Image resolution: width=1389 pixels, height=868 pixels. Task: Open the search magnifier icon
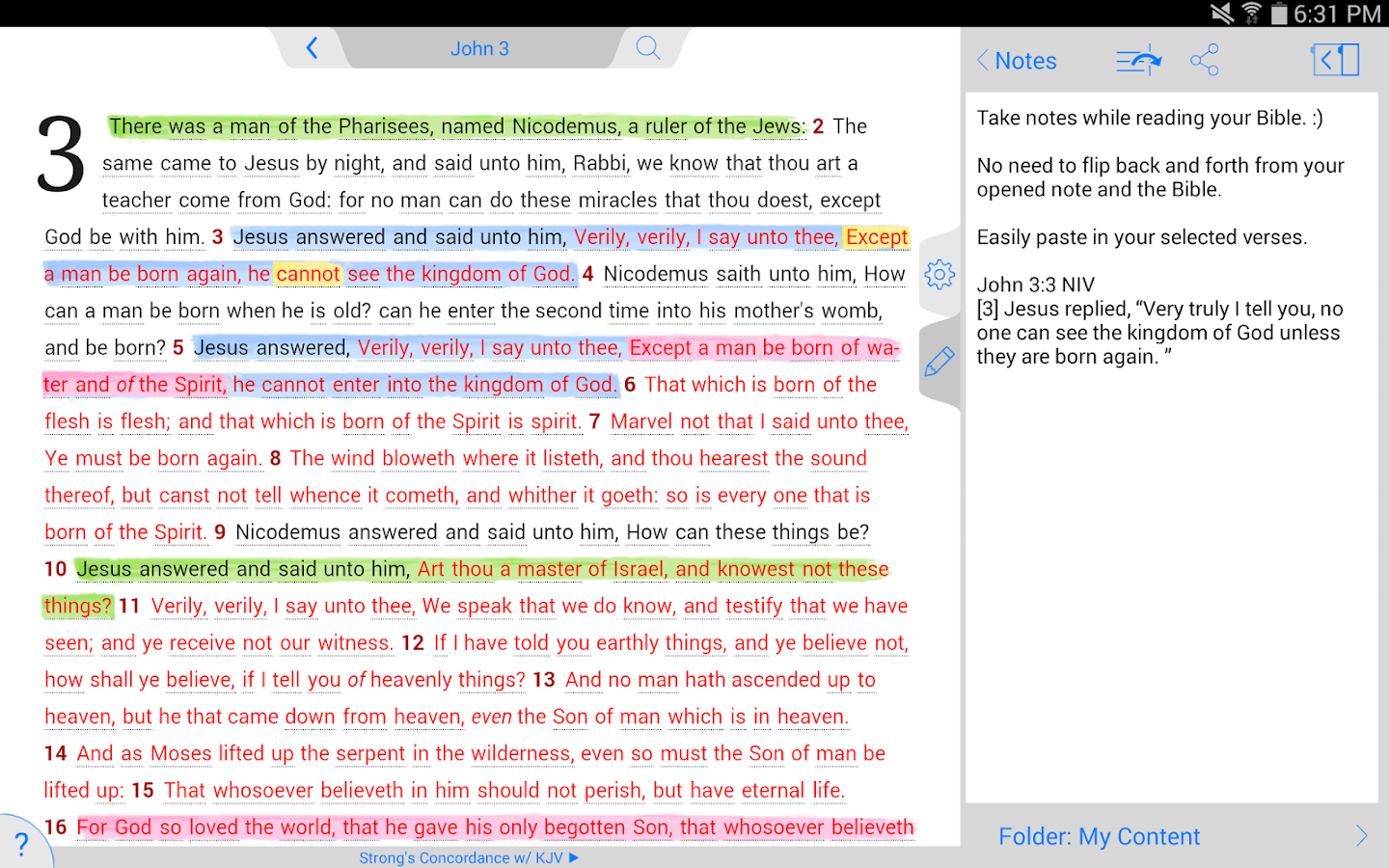(x=648, y=48)
